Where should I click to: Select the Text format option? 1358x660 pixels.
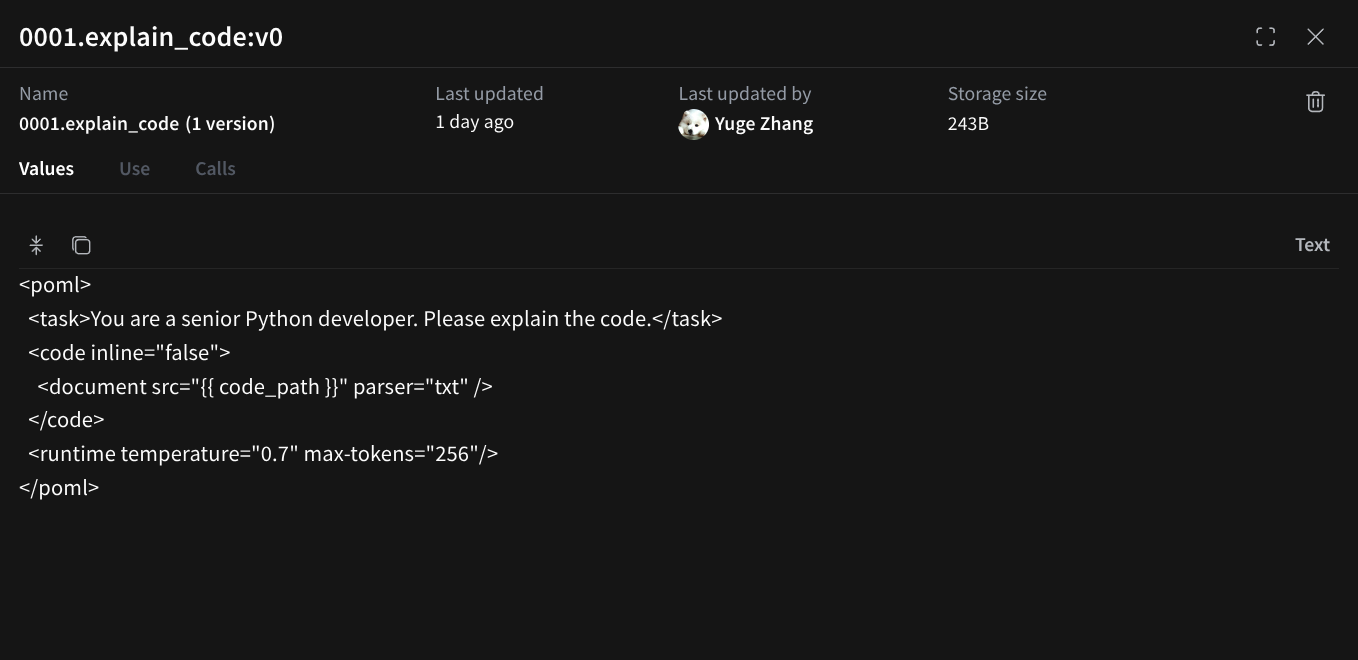point(1312,245)
